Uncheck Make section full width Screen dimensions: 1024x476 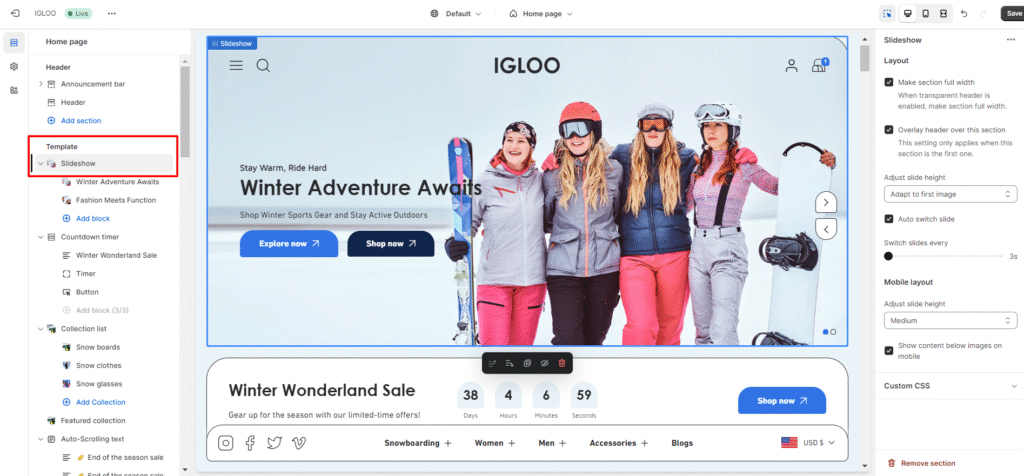coord(889,82)
